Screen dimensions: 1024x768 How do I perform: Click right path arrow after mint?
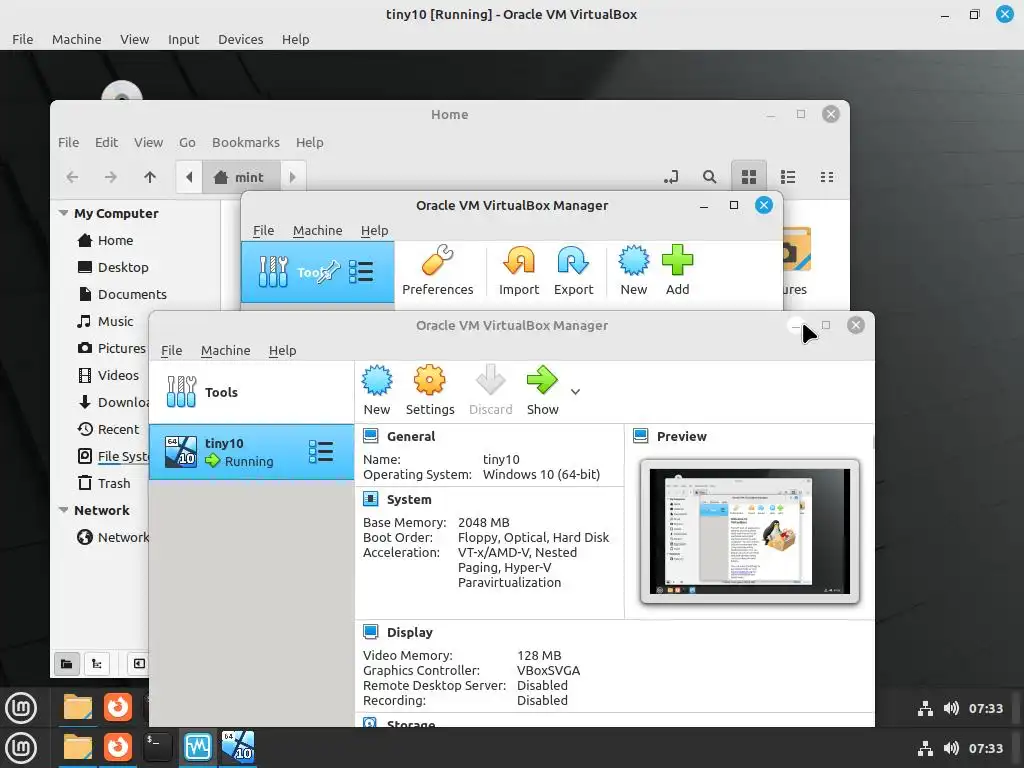click(x=293, y=177)
